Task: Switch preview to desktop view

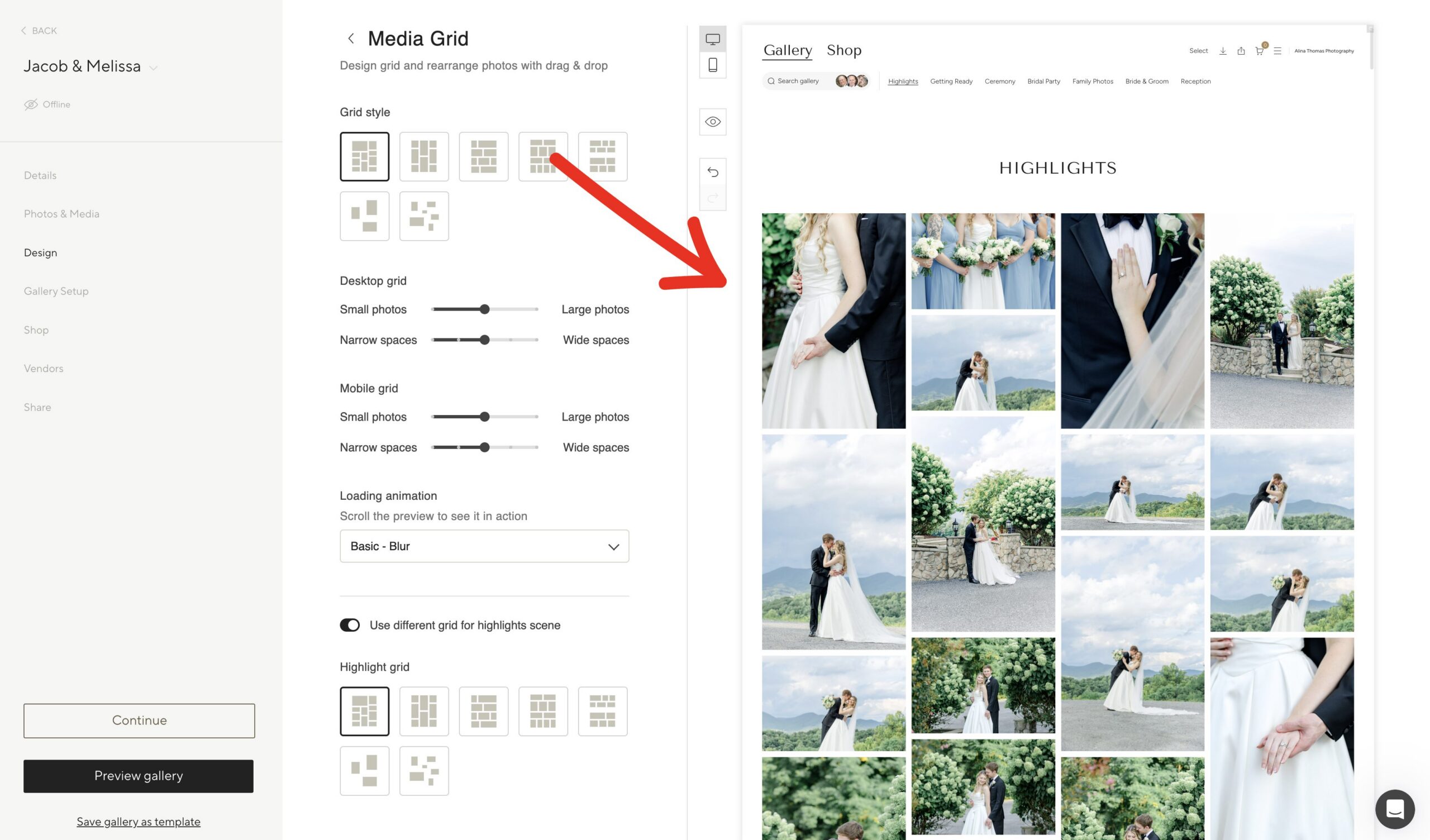Action: [713, 39]
